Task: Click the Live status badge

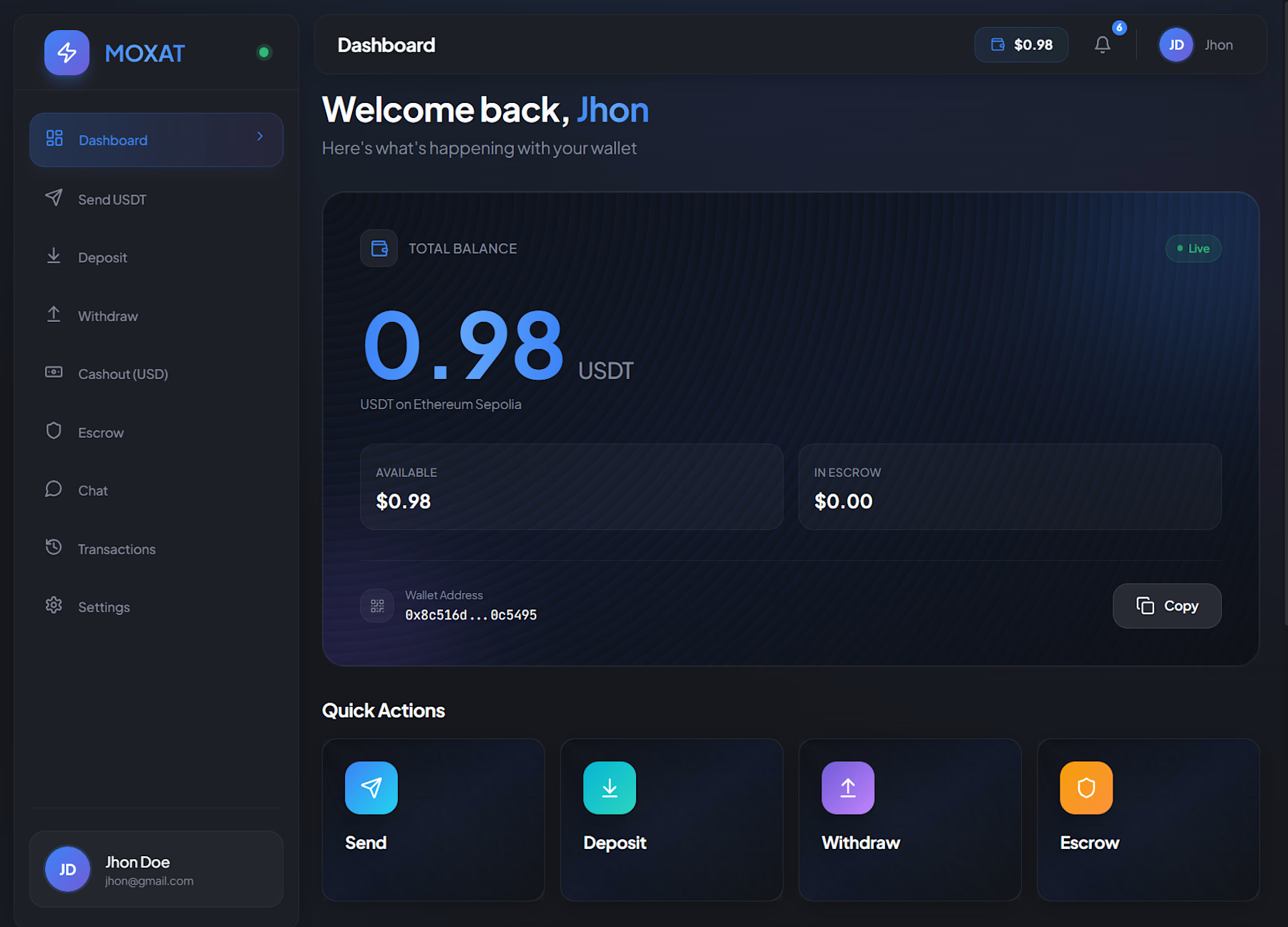Action: coord(1194,248)
